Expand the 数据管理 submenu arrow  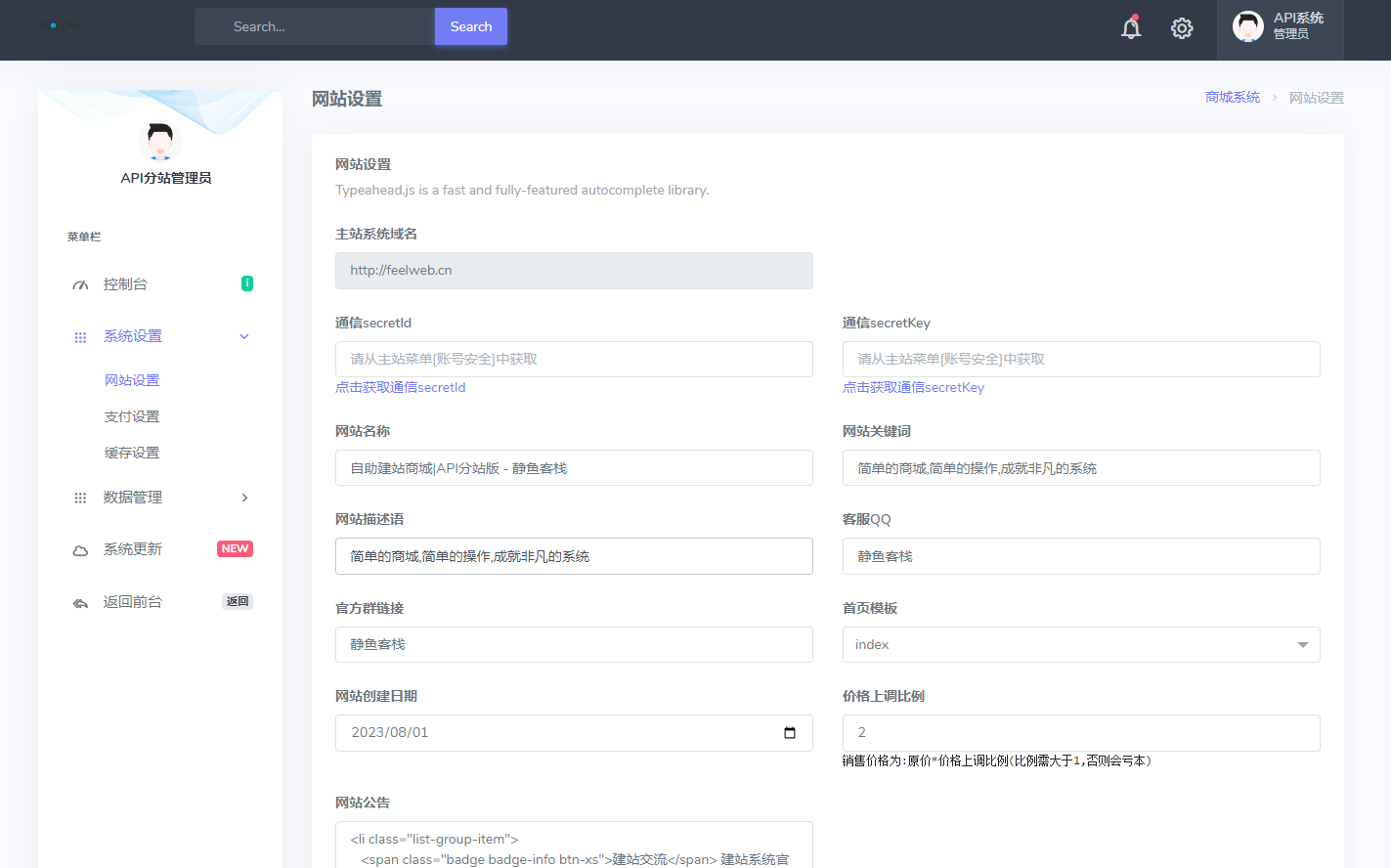click(244, 499)
